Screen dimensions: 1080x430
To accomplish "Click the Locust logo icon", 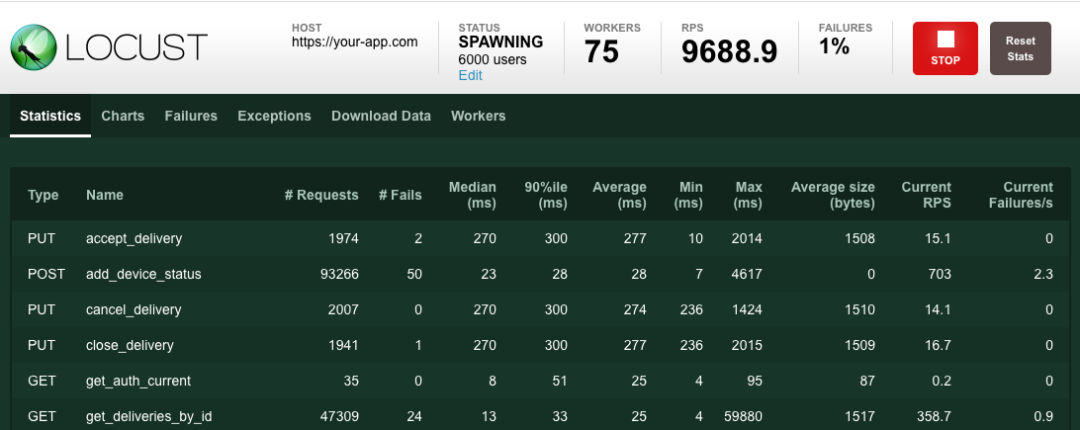I will pyautogui.click(x=33, y=47).
